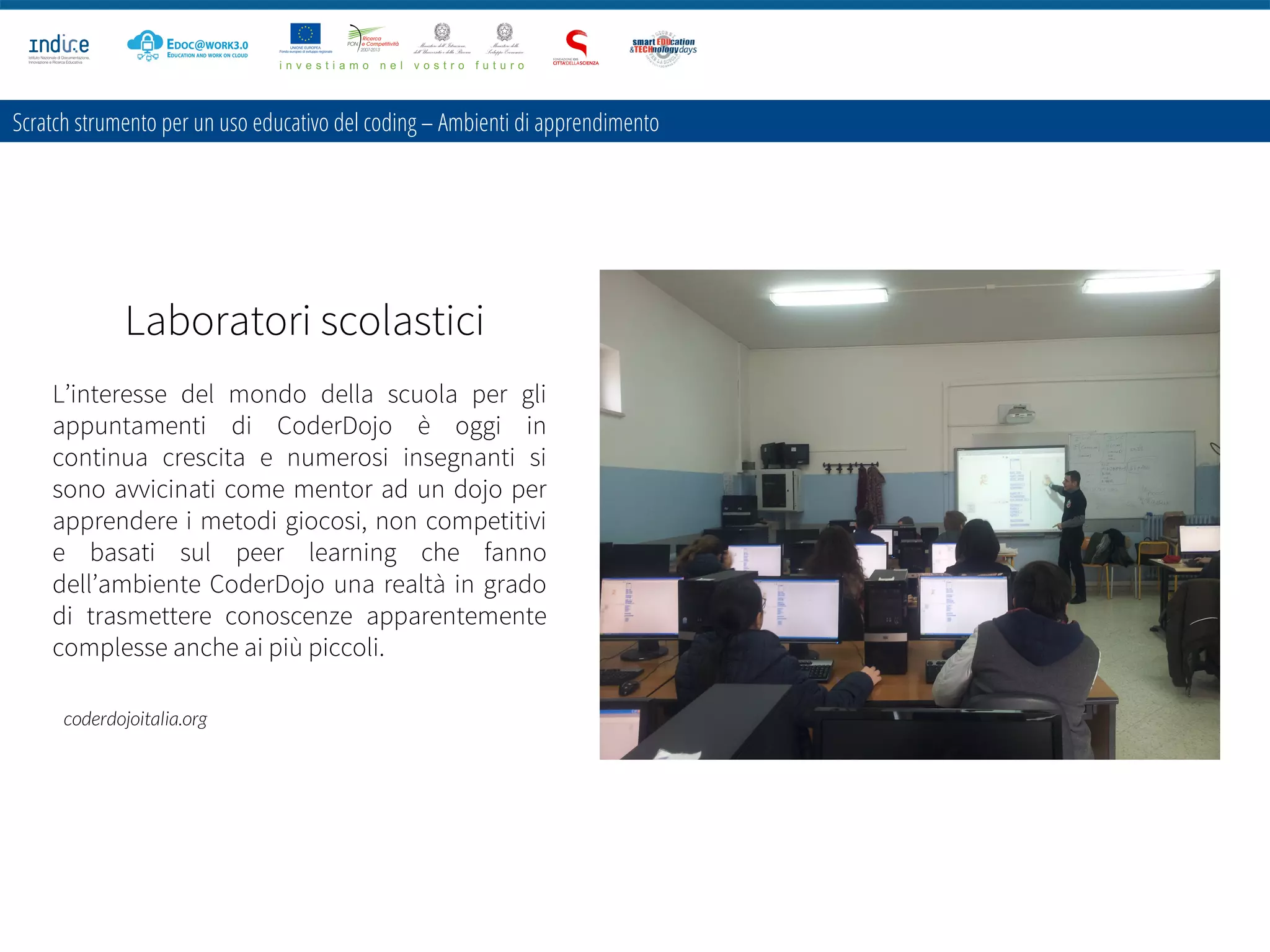Click the CoderDojo paragraph text
This screenshot has height=952, width=1270.
300,521
